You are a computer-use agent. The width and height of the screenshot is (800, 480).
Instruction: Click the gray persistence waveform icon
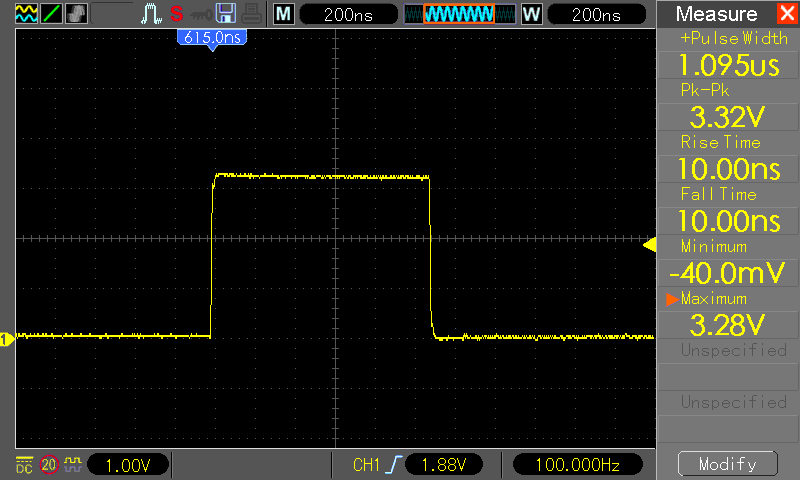tap(76, 13)
